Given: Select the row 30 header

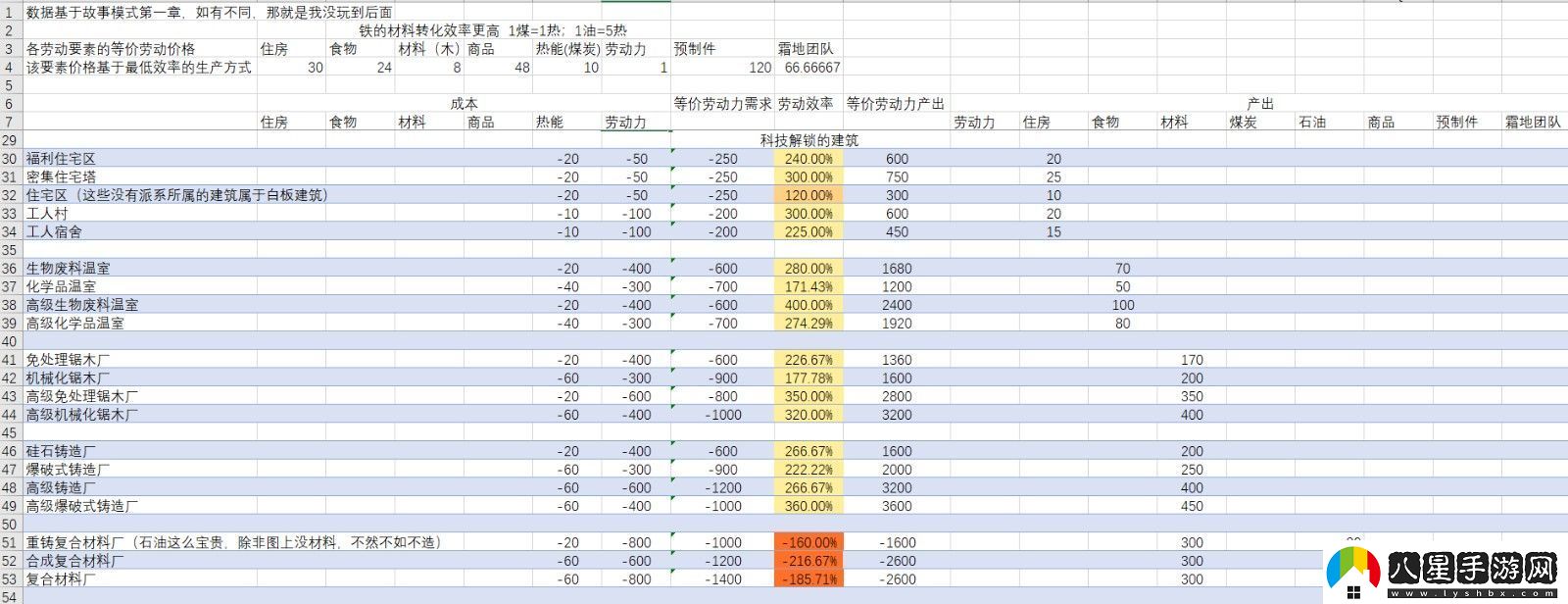Looking at the screenshot, I should [10, 159].
